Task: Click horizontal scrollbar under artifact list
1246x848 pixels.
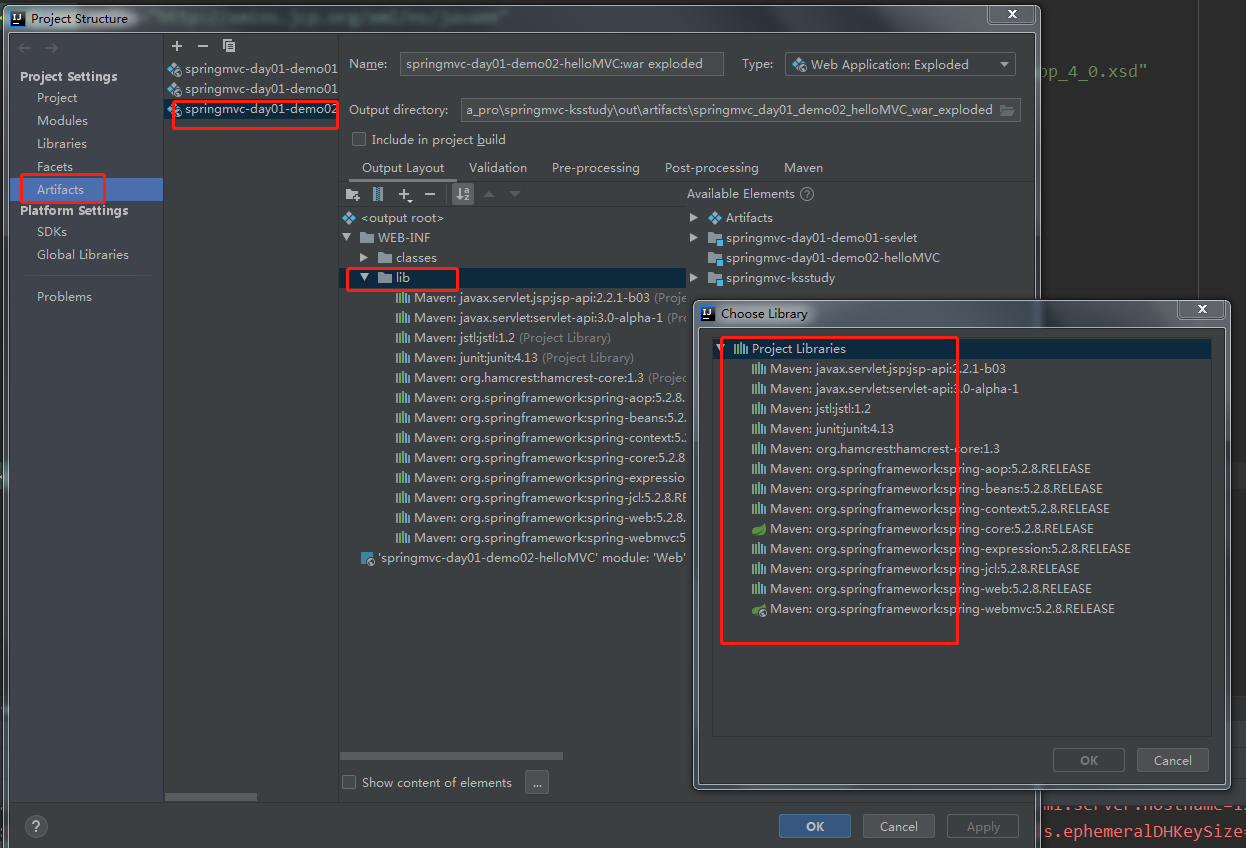Action: pos(211,797)
